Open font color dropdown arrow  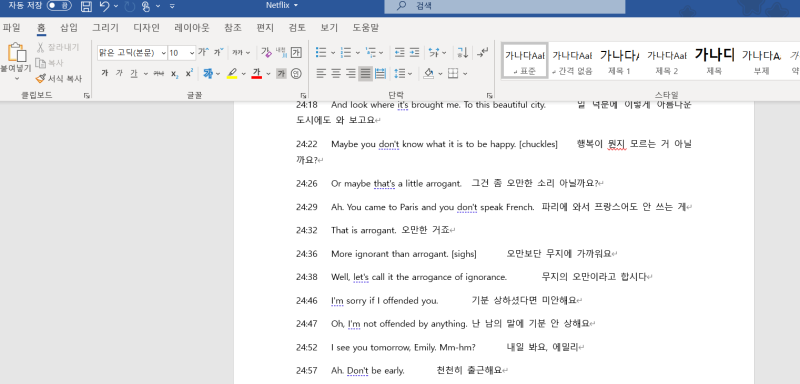(x=268, y=74)
